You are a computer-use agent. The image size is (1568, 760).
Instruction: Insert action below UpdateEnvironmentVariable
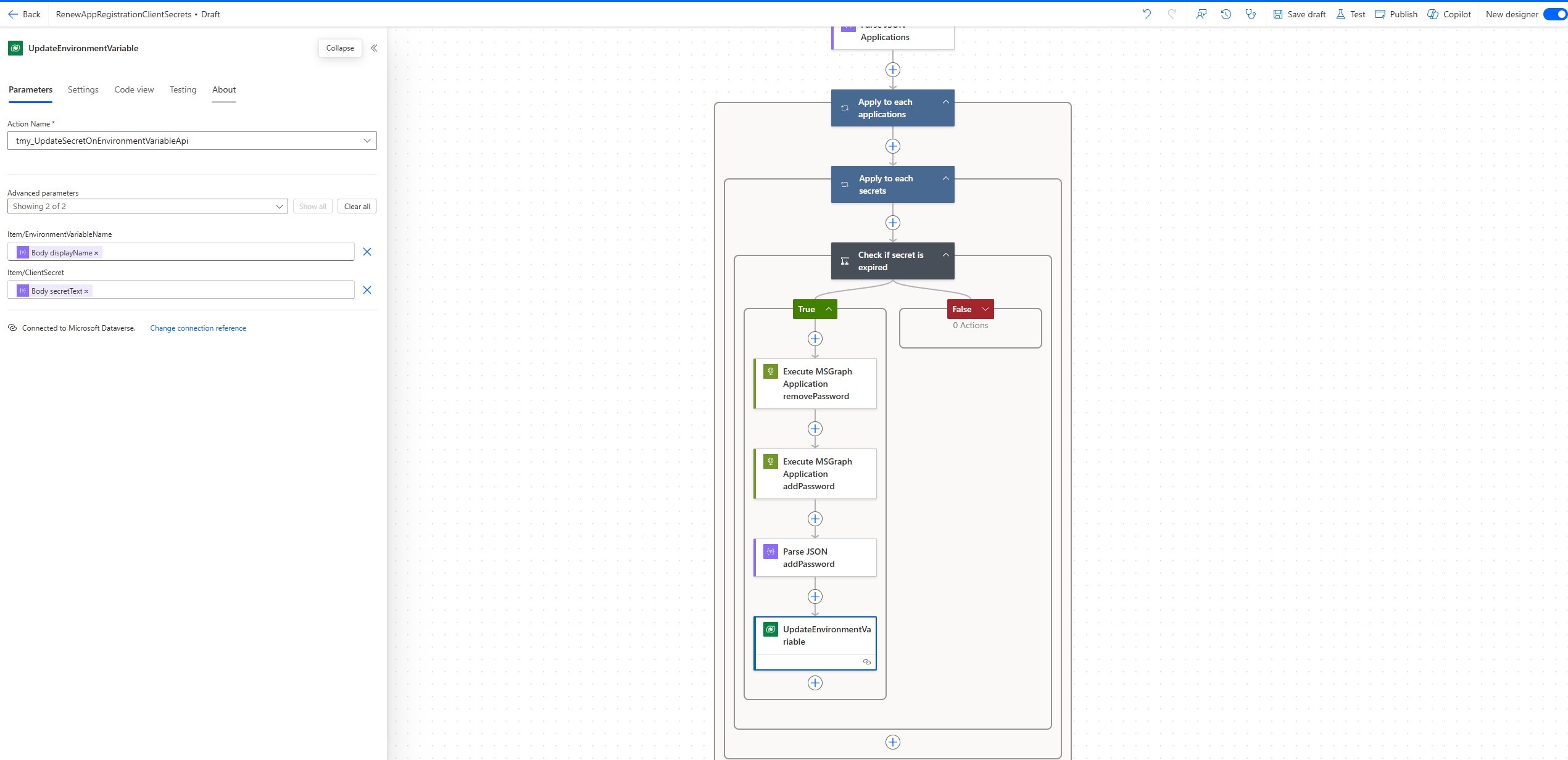point(815,683)
